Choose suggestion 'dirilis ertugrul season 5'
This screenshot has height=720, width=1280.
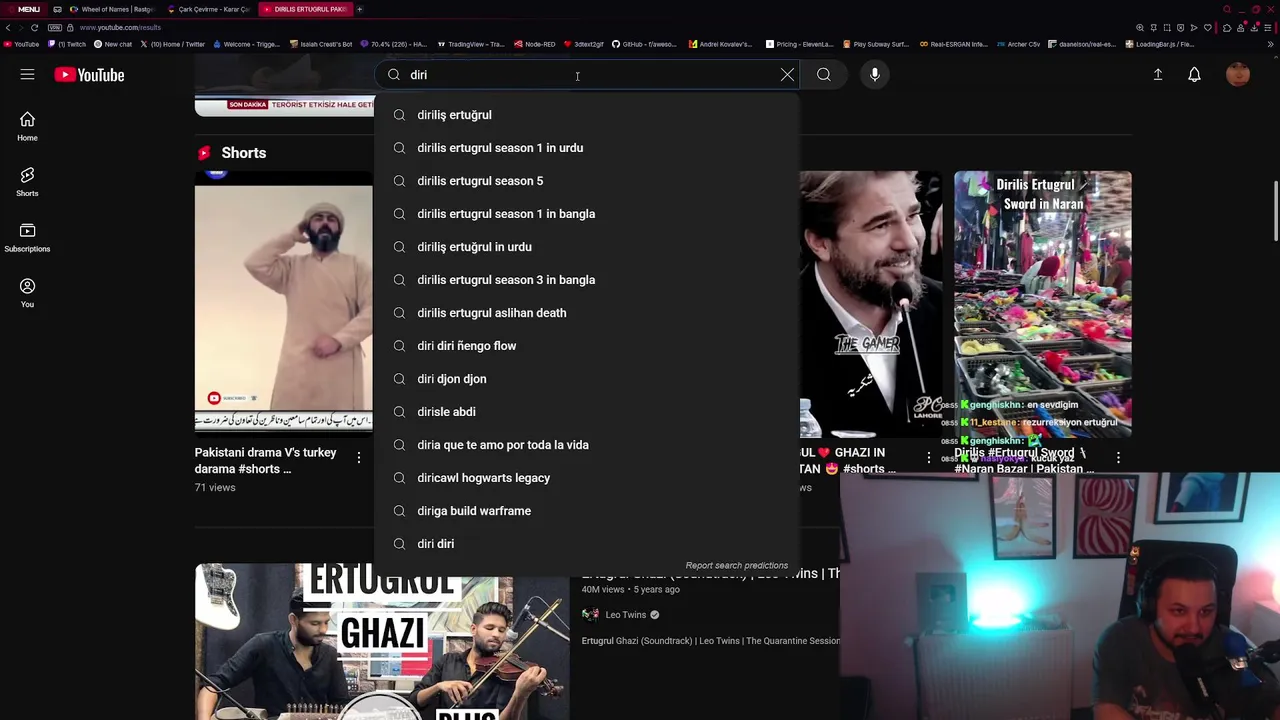pyautogui.click(x=587, y=181)
